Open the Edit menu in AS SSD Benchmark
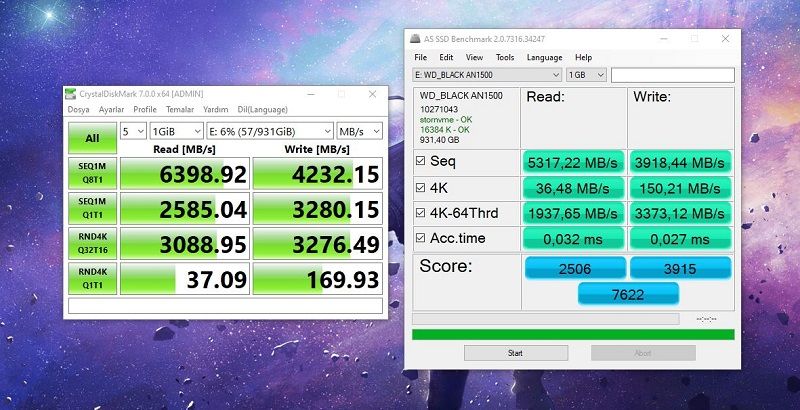The image size is (800, 410). click(x=446, y=58)
